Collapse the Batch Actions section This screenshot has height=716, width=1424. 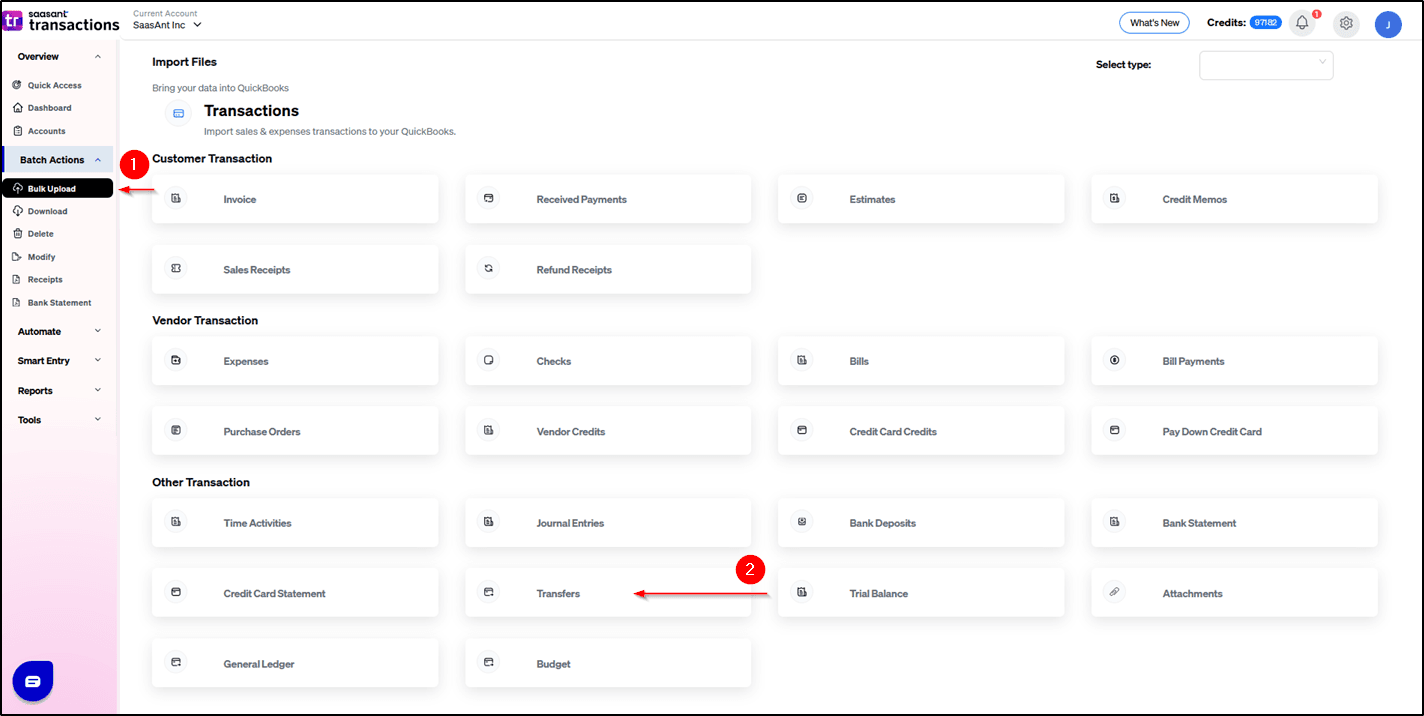[x=57, y=159]
